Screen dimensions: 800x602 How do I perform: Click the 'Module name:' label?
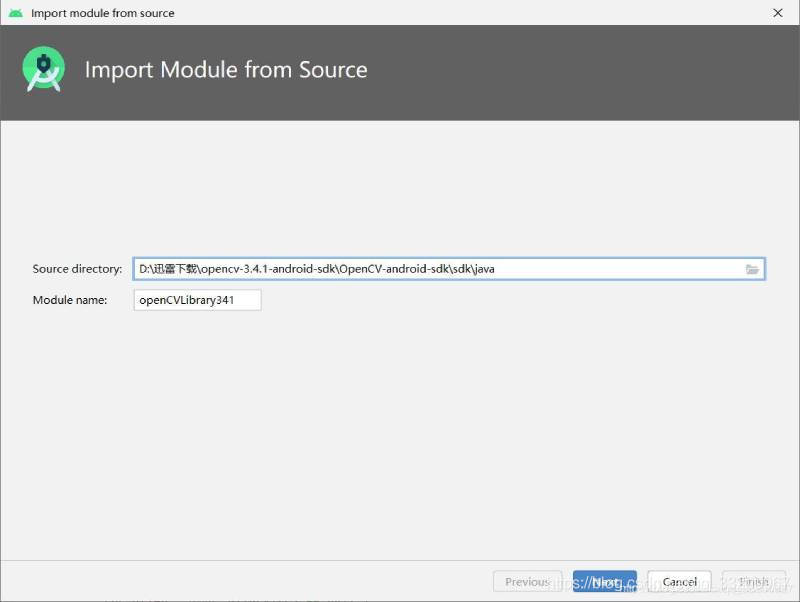(x=69, y=300)
